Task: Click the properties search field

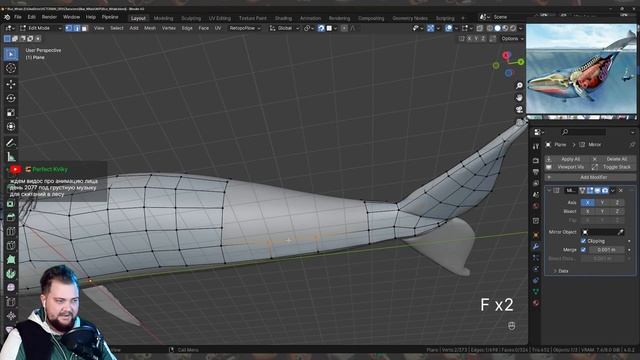Action: pyautogui.click(x=583, y=132)
